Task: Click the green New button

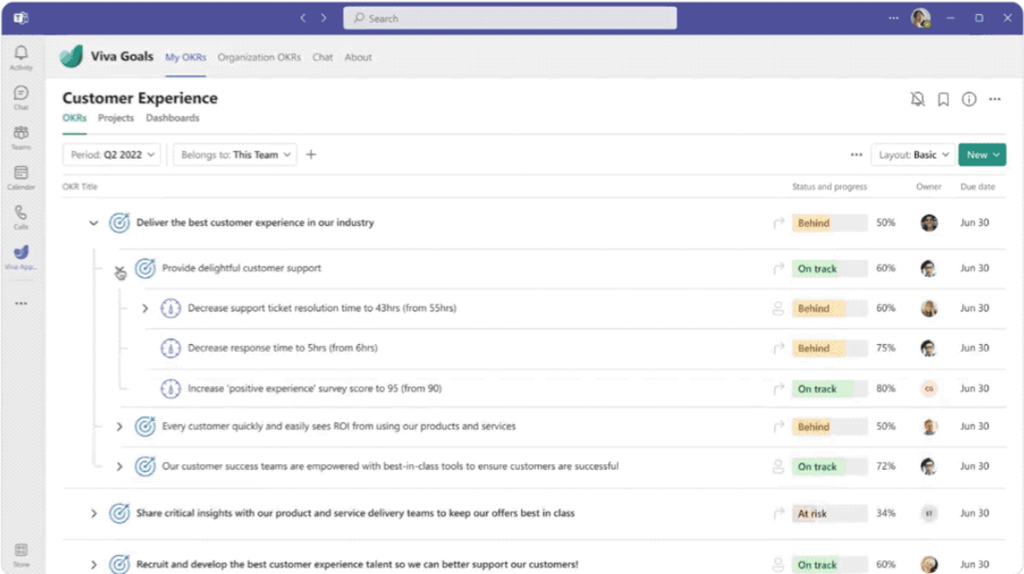Action: [x=982, y=155]
